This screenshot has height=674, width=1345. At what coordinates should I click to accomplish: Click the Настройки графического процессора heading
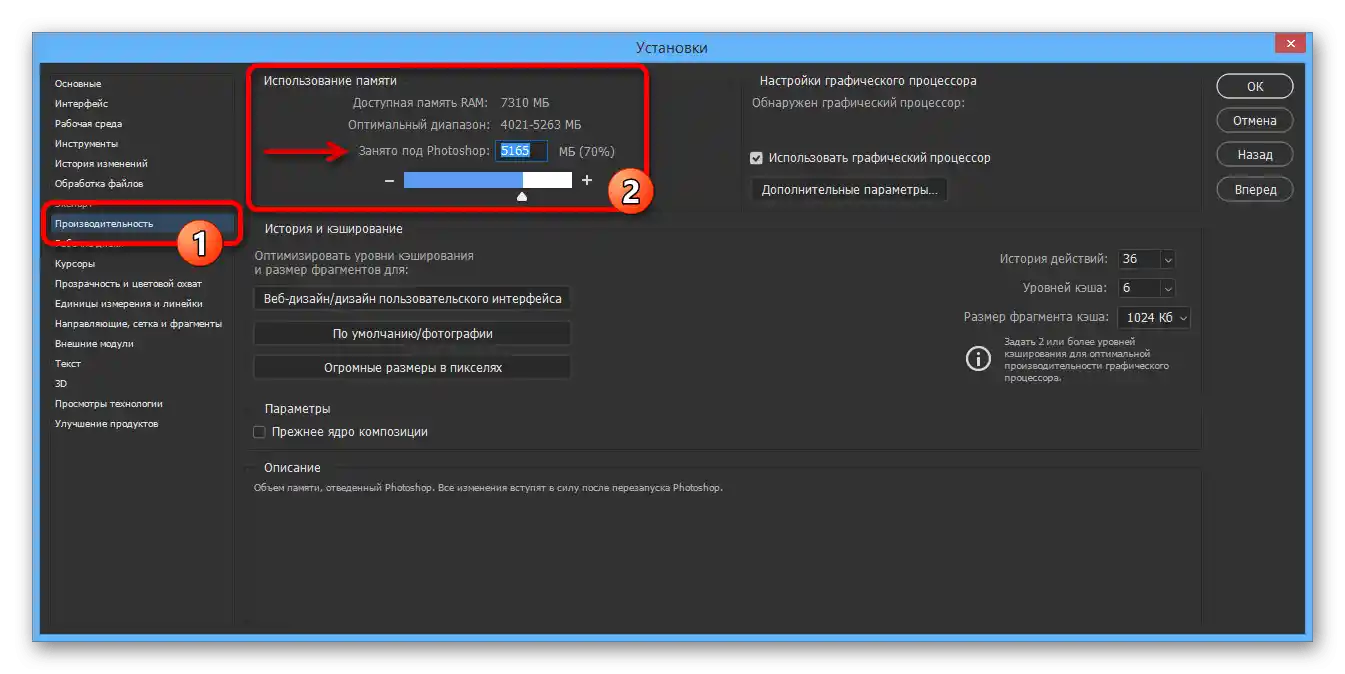(x=868, y=81)
